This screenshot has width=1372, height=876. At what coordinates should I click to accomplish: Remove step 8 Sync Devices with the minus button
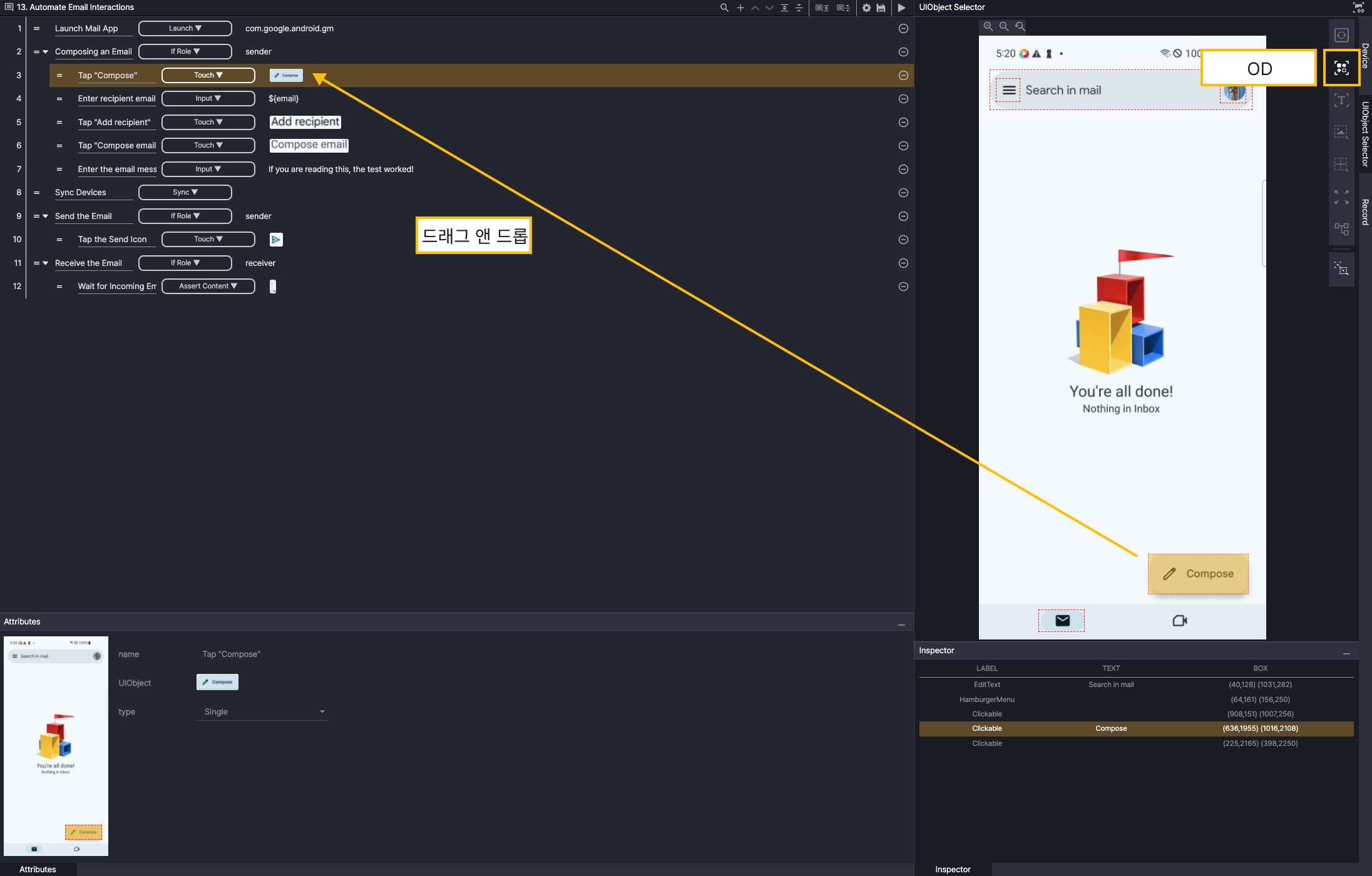pyautogui.click(x=903, y=193)
